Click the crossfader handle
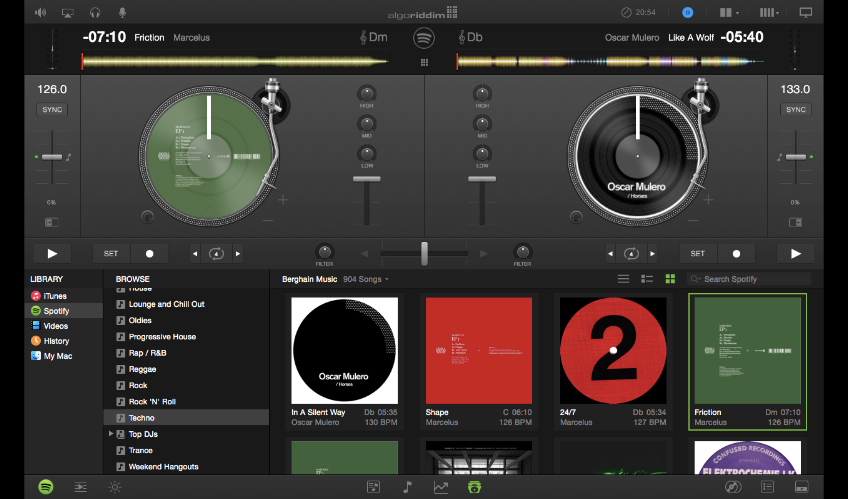The image size is (848, 499). [x=425, y=253]
